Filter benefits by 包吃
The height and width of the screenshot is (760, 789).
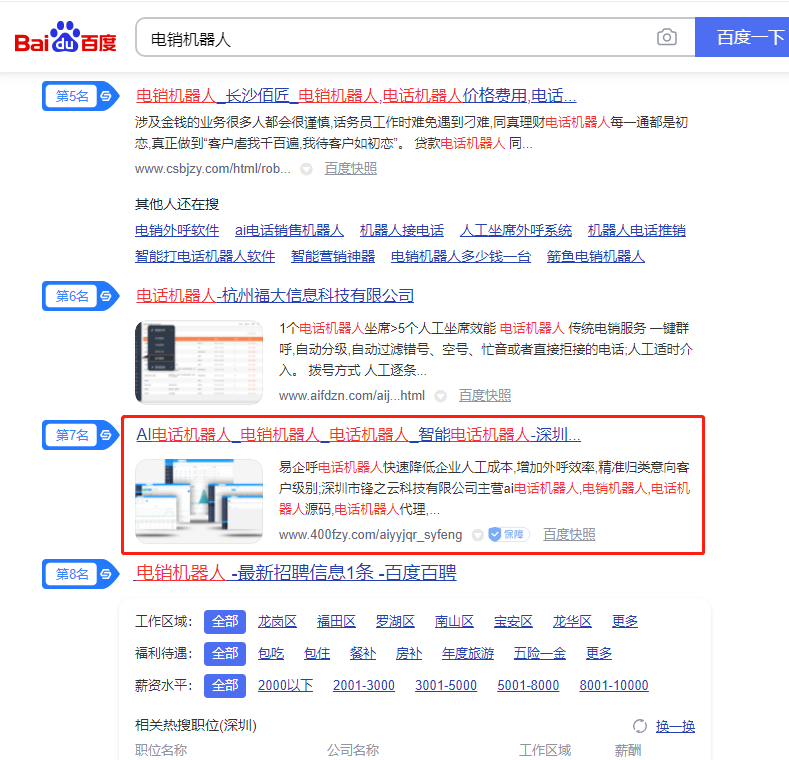[x=271, y=654]
